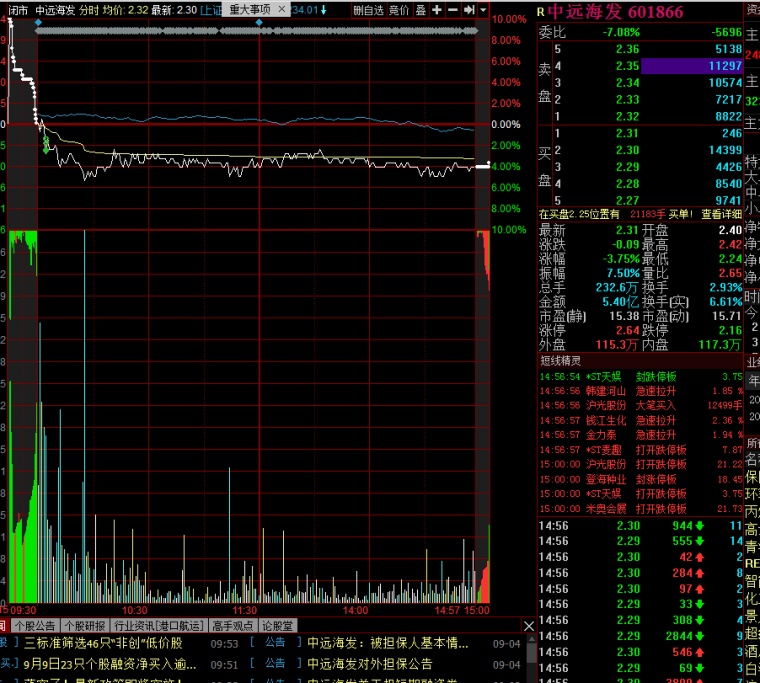Screen dimensions: 760x683
Task: Click 查看详细 link in order notice
Action: click(x=722, y=214)
